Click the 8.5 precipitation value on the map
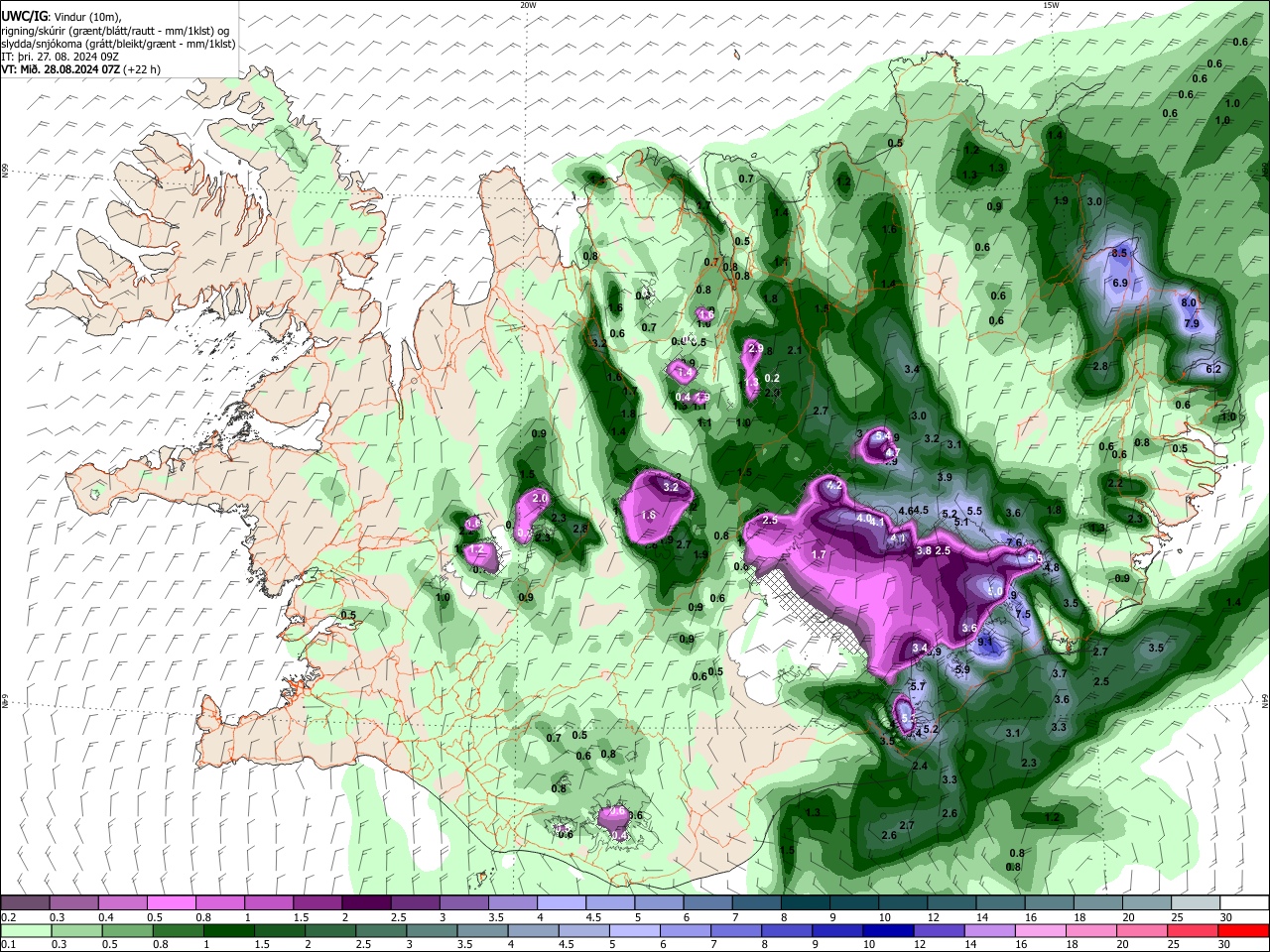1270x952 pixels. pos(1120,254)
